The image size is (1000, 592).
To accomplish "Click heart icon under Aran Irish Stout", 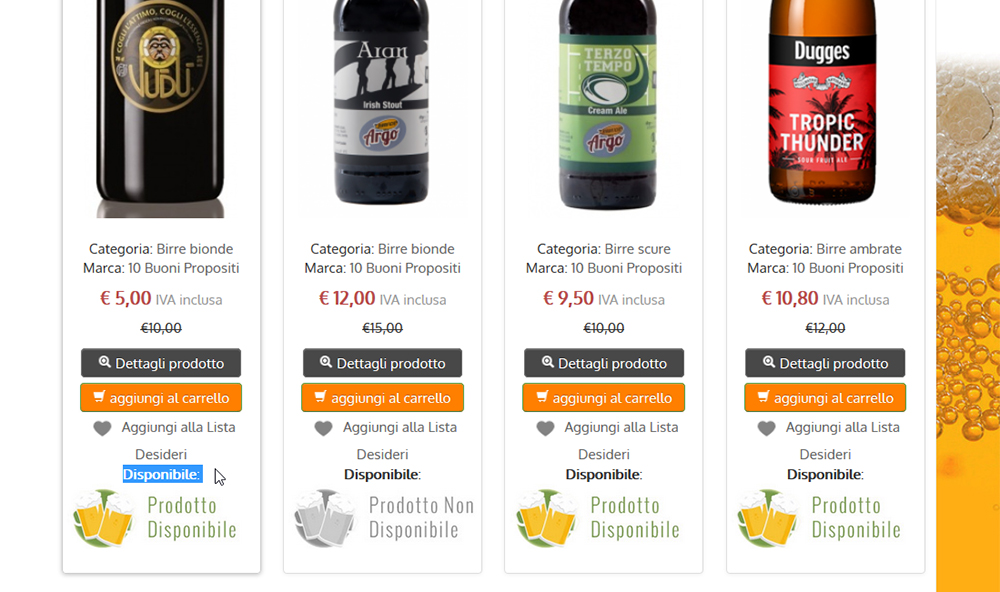I will 323,429.
